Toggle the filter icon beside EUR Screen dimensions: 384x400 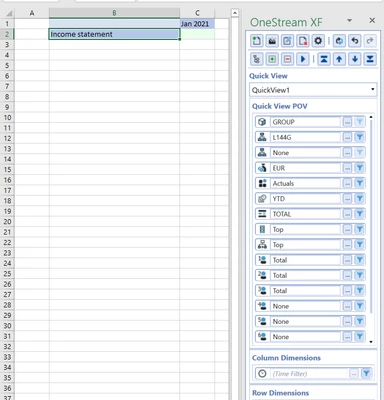360,168
